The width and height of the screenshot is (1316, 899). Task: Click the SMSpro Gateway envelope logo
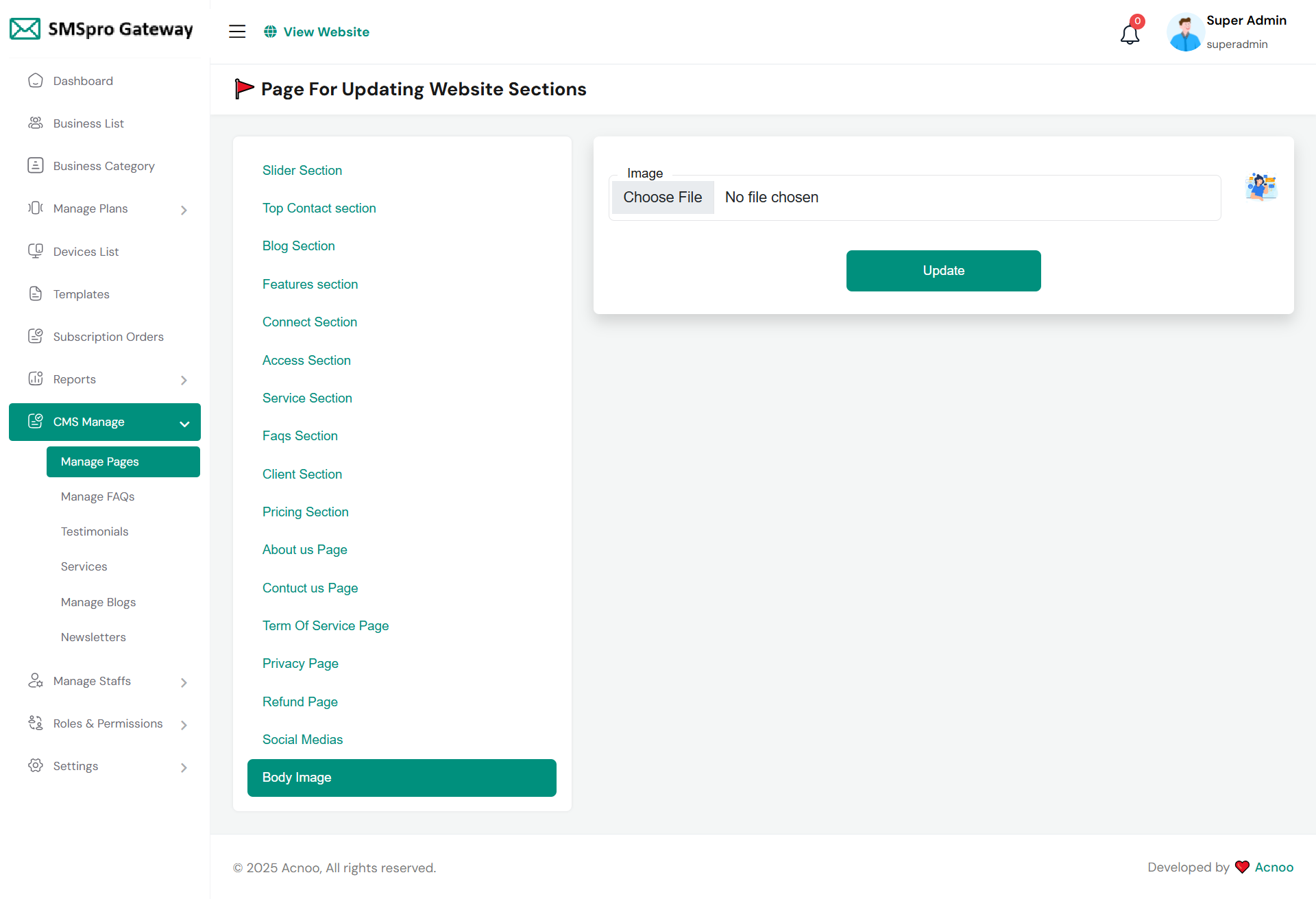25,29
